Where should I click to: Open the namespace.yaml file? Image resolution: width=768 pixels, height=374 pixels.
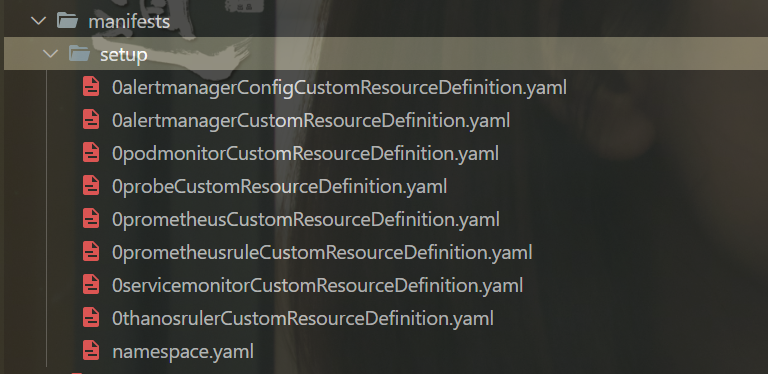coord(183,352)
